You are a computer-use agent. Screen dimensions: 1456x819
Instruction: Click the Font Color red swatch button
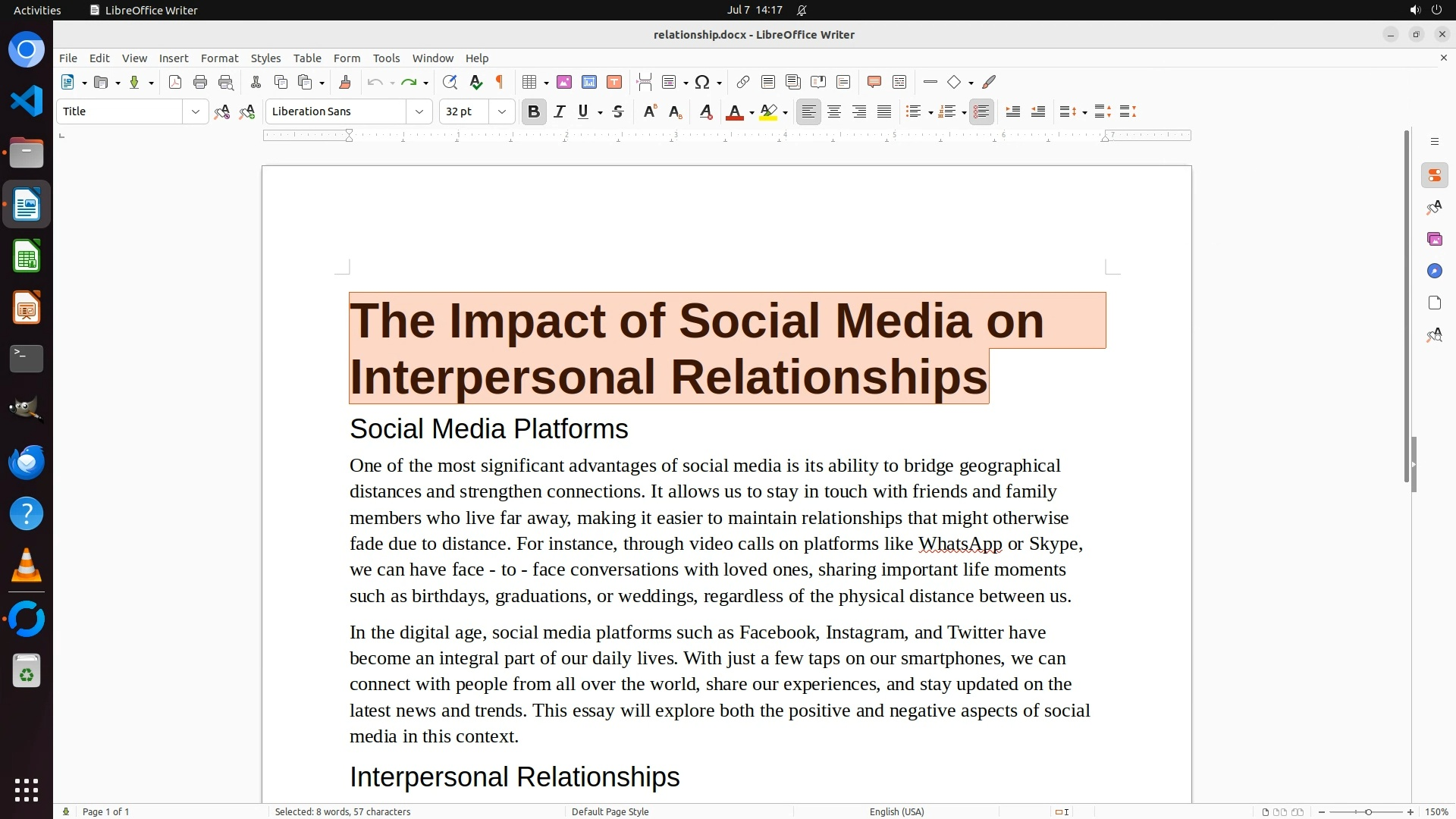click(x=734, y=112)
